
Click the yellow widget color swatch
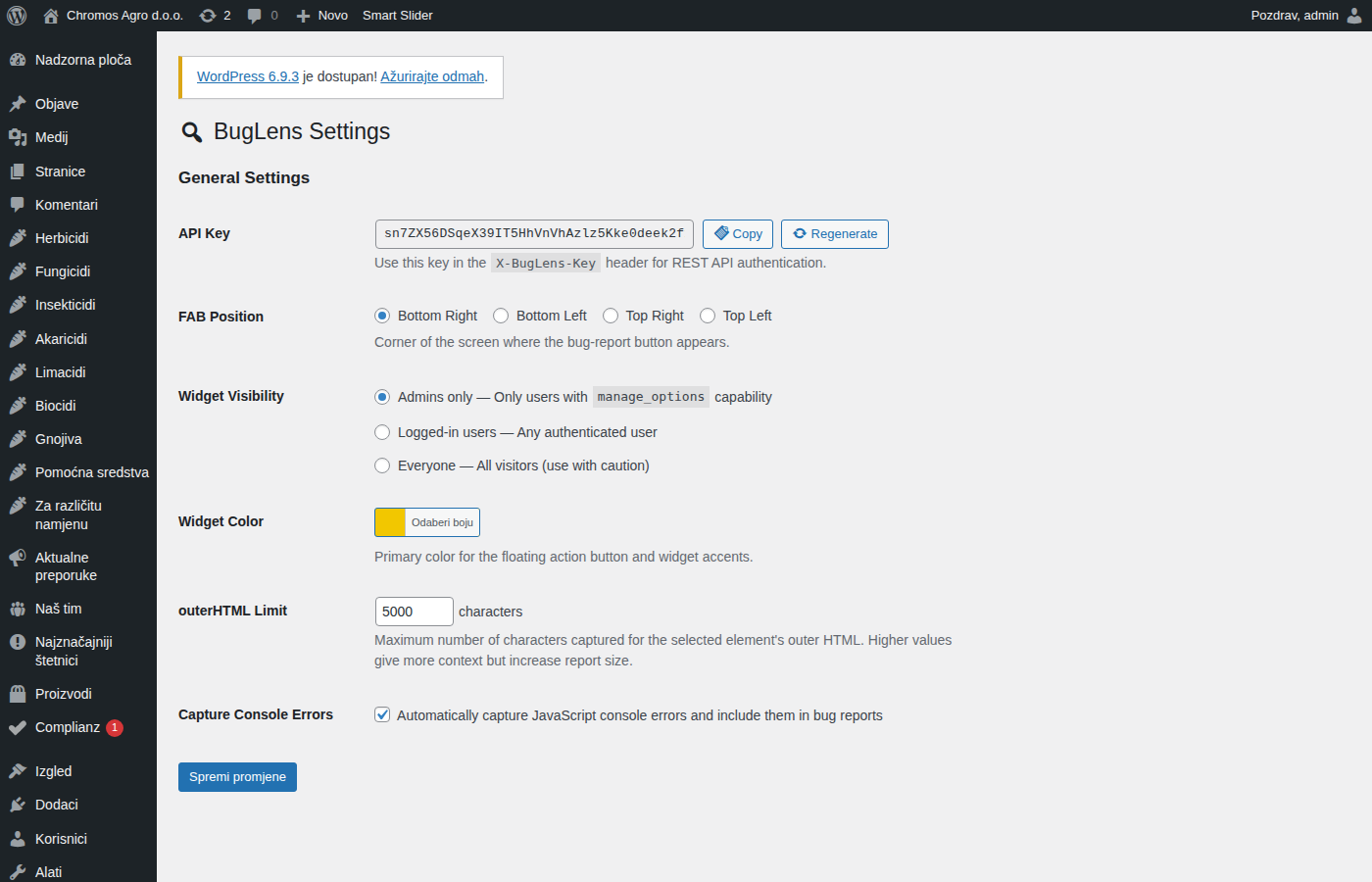[x=390, y=522]
